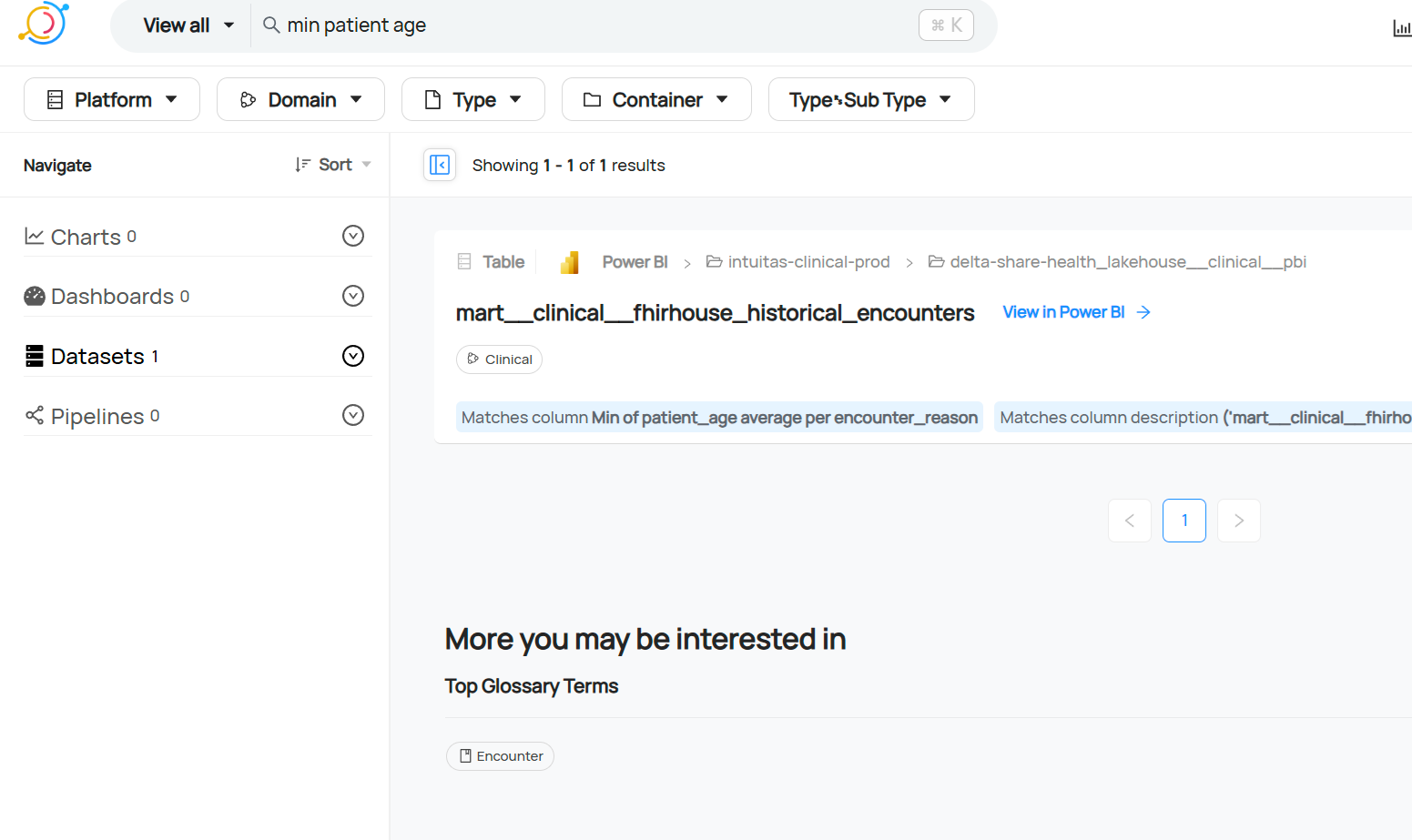
Task: Open the Sort menu
Action: (x=333, y=165)
